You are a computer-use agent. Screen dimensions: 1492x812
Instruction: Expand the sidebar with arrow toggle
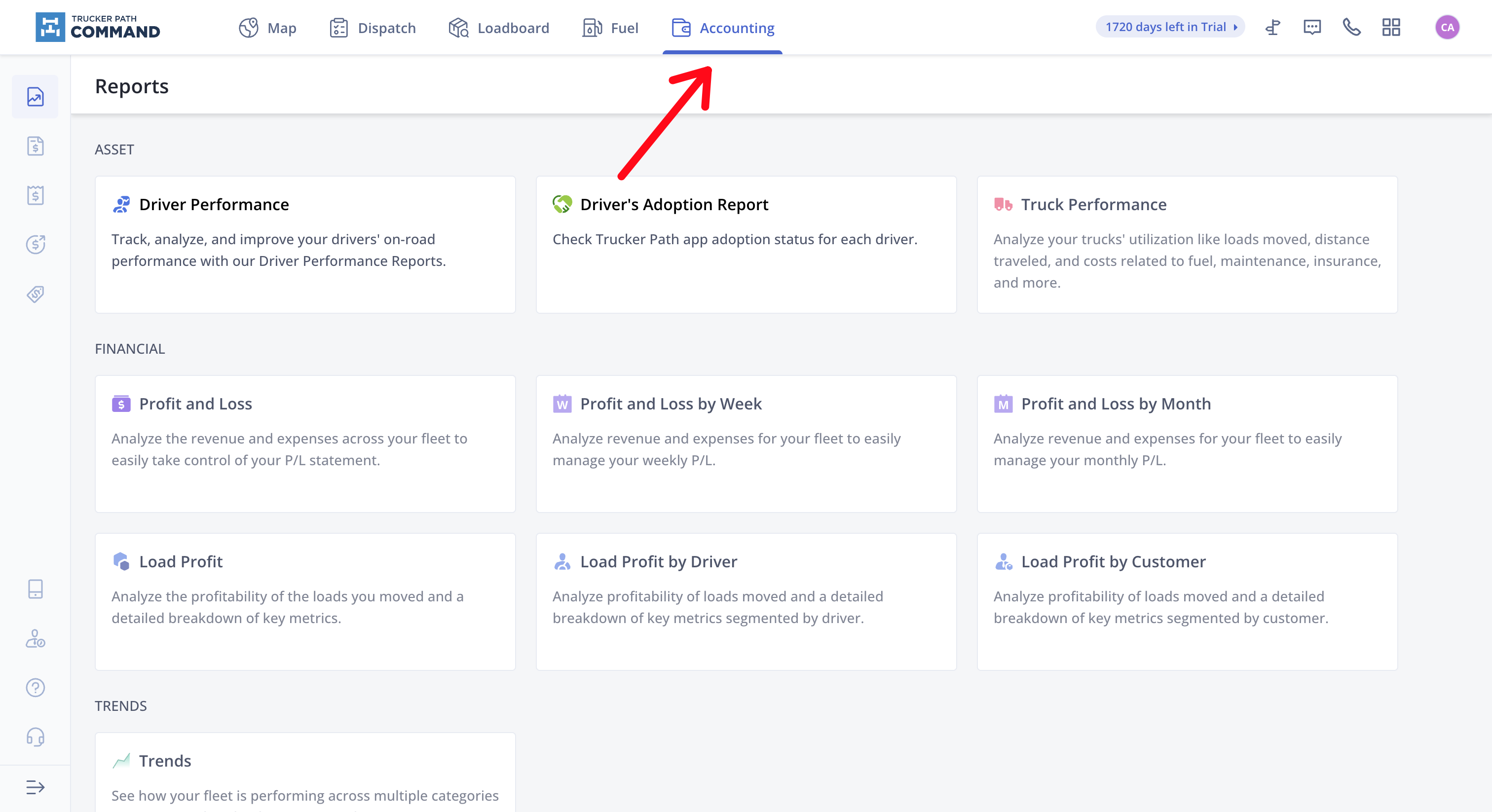[x=36, y=786]
